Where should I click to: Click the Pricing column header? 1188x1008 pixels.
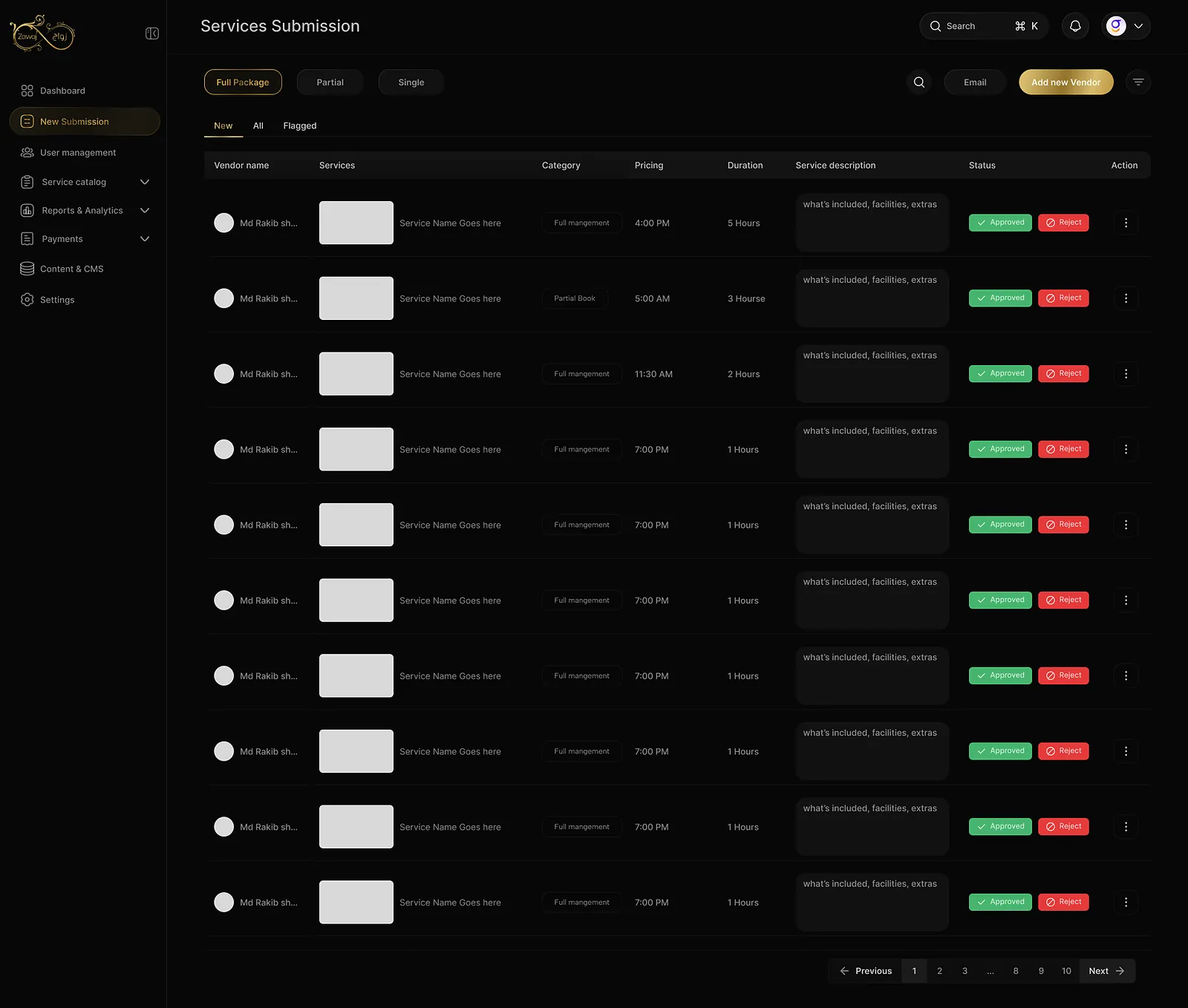tap(649, 166)
